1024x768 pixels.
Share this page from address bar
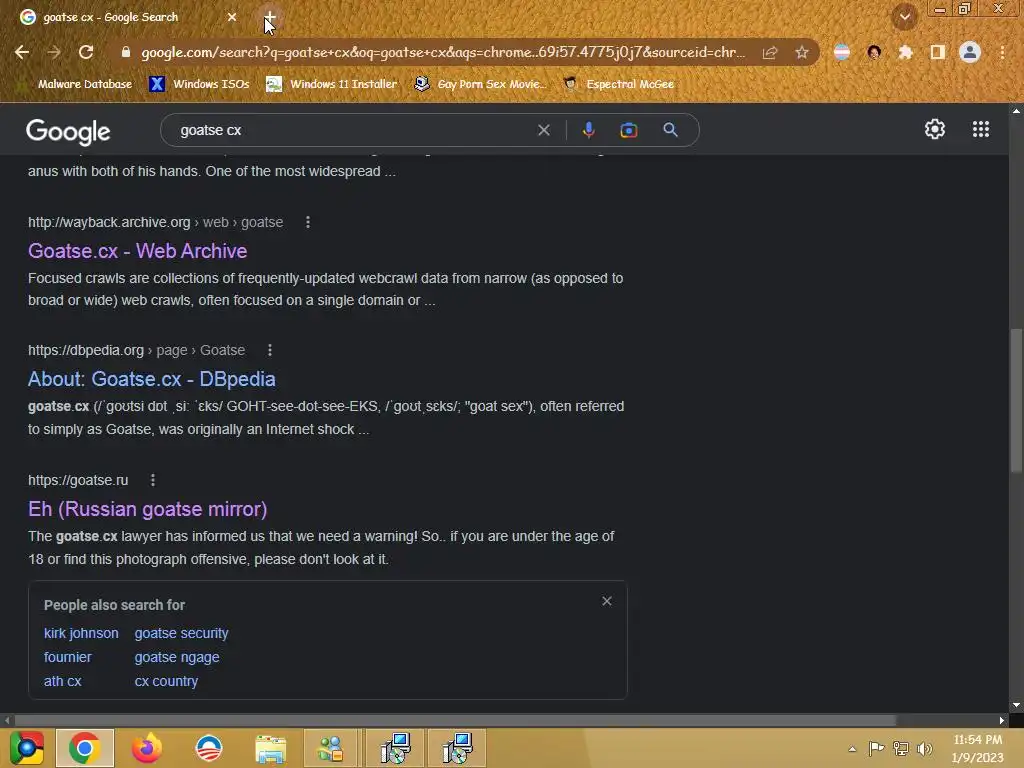tap(770, 52)
